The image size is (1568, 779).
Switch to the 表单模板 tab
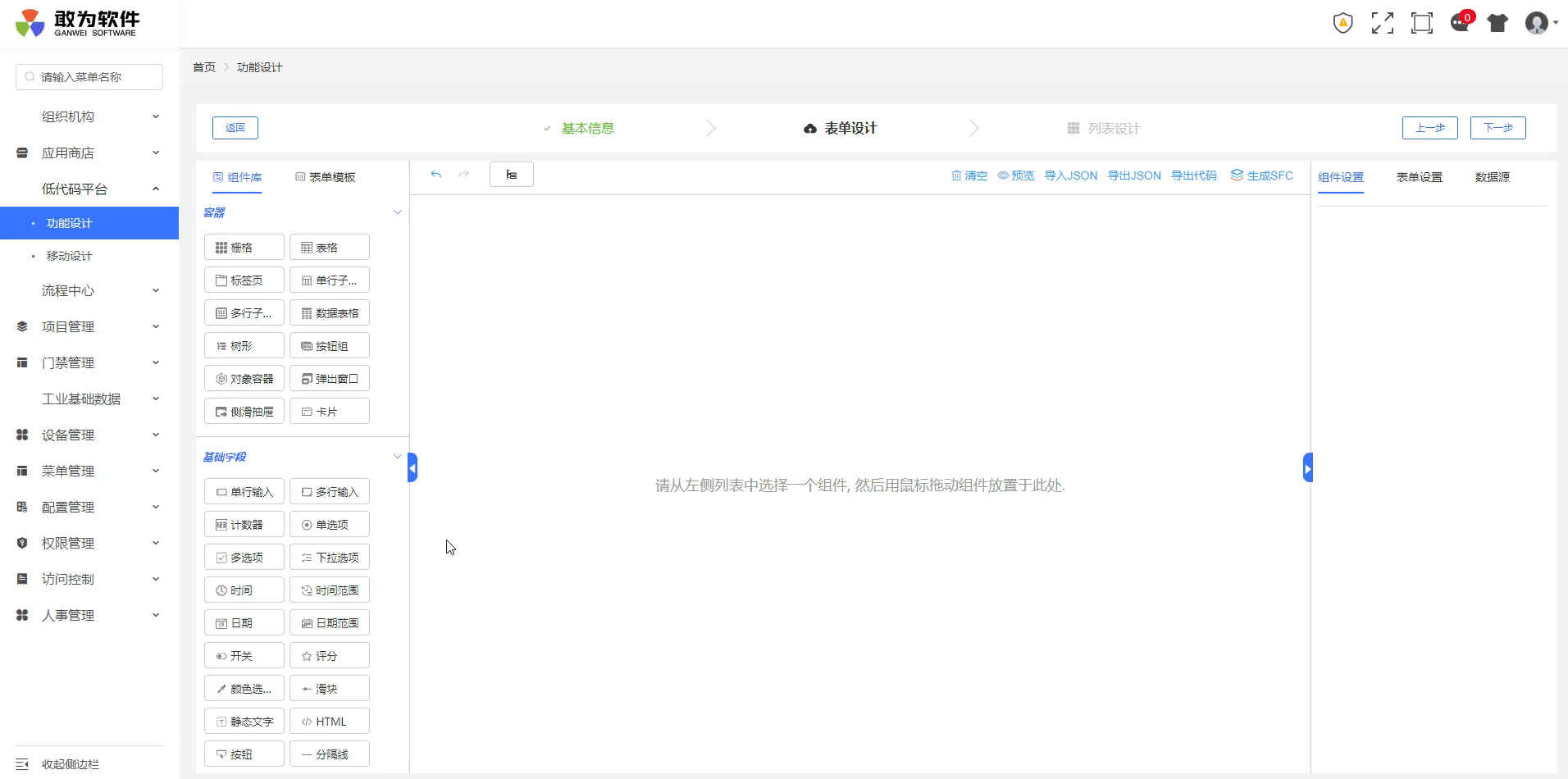coord(325,177)
